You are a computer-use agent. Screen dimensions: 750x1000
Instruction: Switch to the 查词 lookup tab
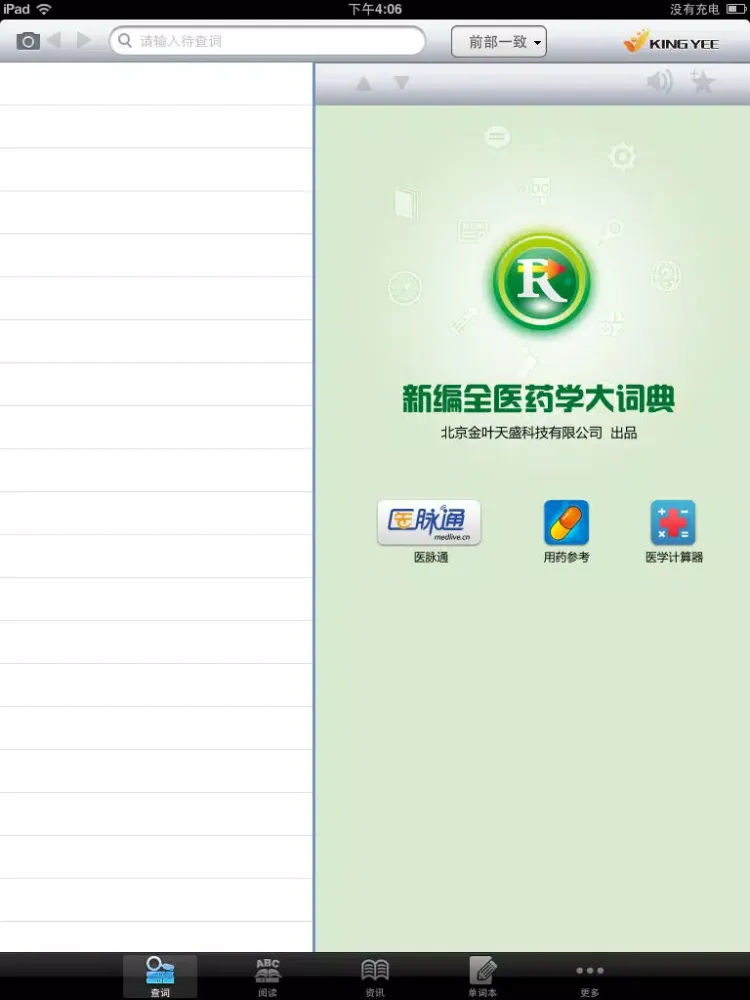point(160,976)
